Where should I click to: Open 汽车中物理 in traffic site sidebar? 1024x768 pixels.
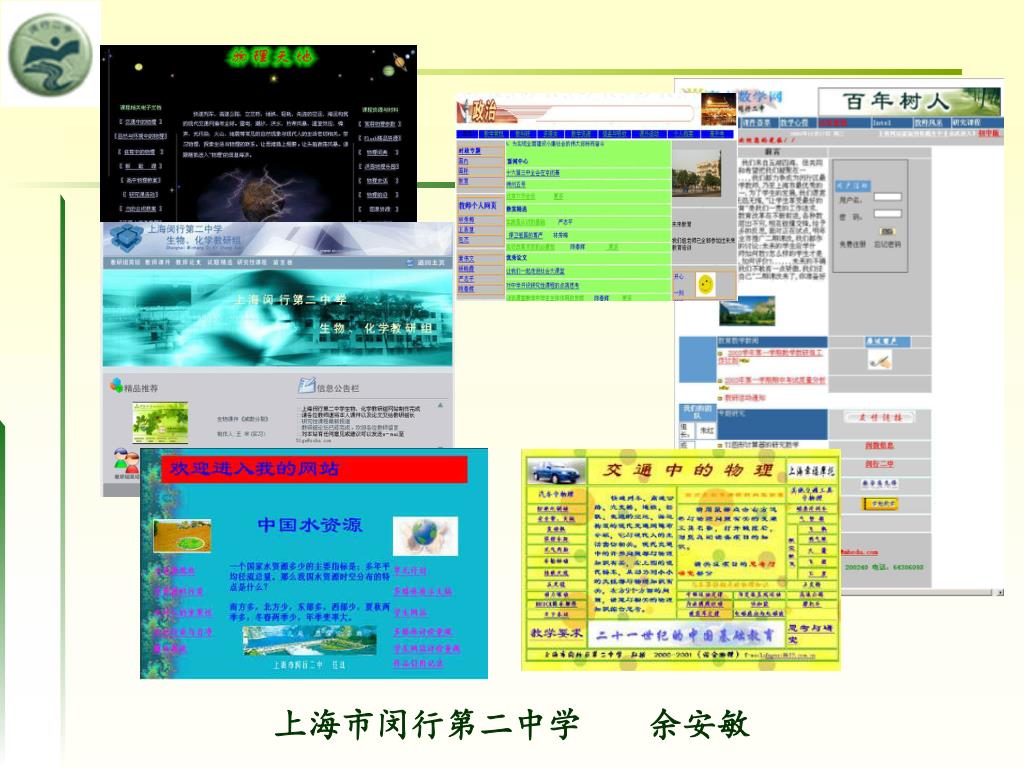click(x=556, y=494)
